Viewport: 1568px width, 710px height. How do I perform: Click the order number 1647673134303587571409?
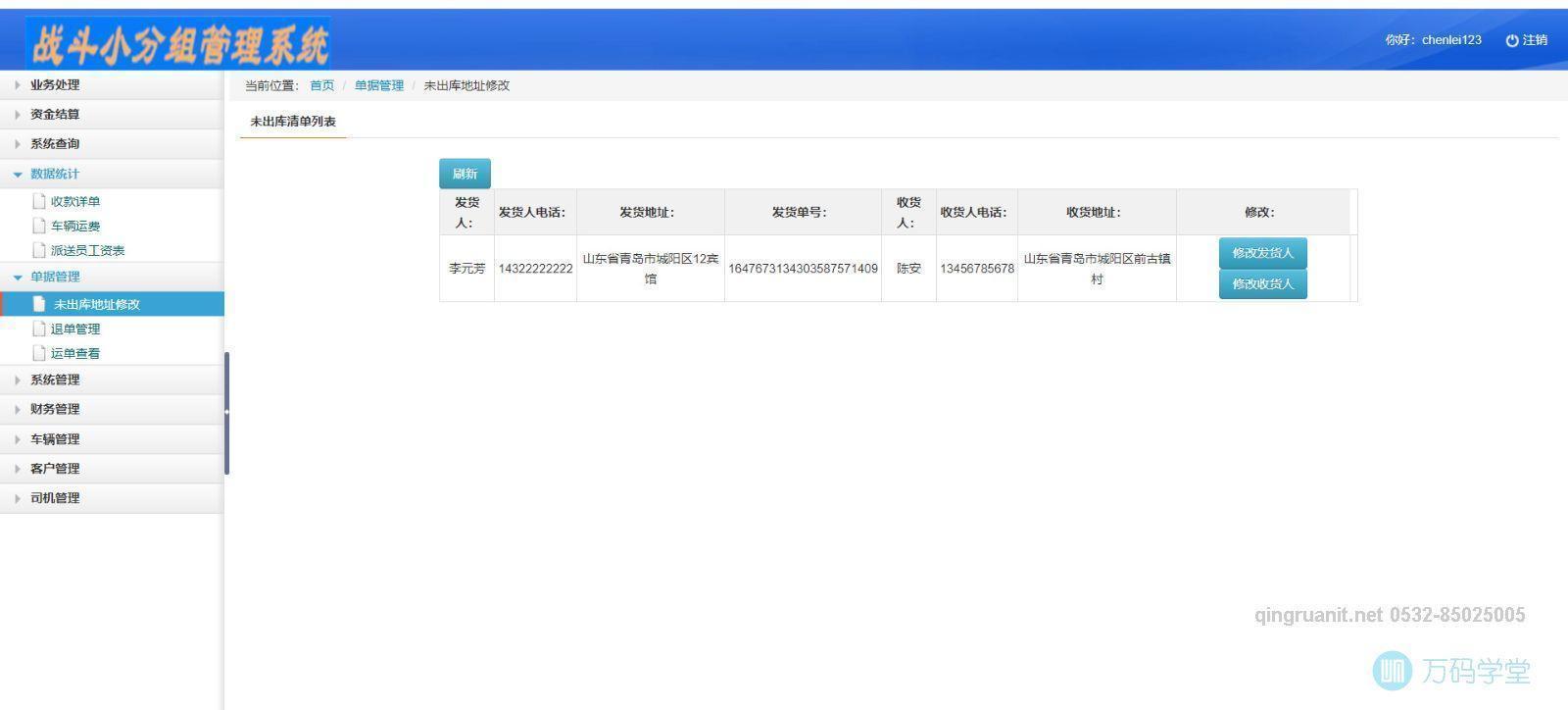pyautogui.click(x=803, y=269)
